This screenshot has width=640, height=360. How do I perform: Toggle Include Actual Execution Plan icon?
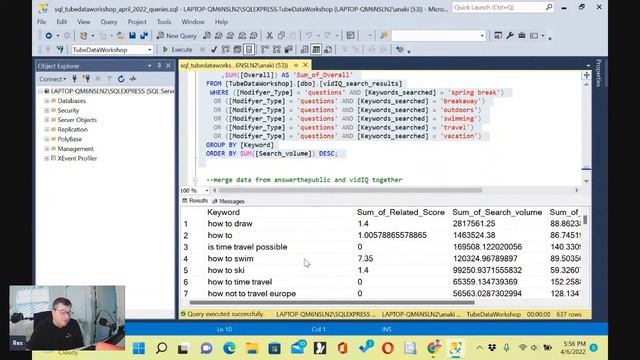(265, 50)
